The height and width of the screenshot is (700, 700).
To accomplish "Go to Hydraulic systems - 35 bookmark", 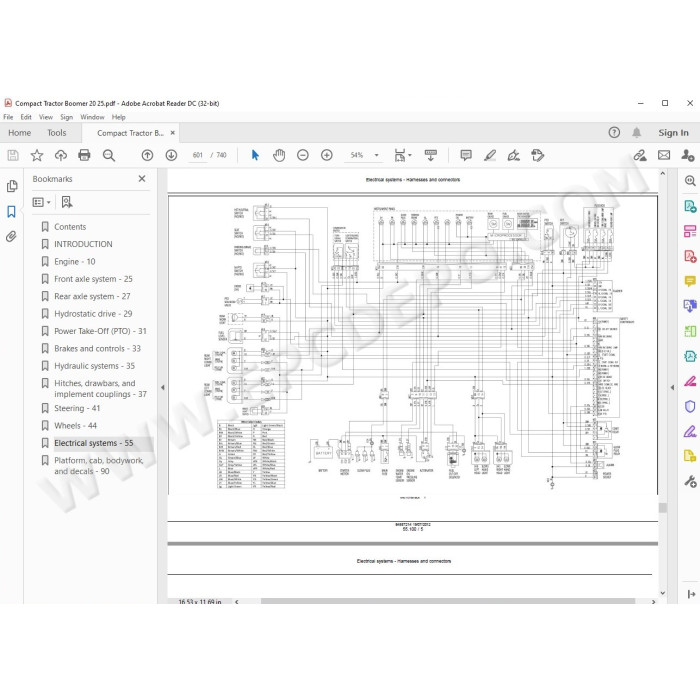I will click(x=94, y=366).
